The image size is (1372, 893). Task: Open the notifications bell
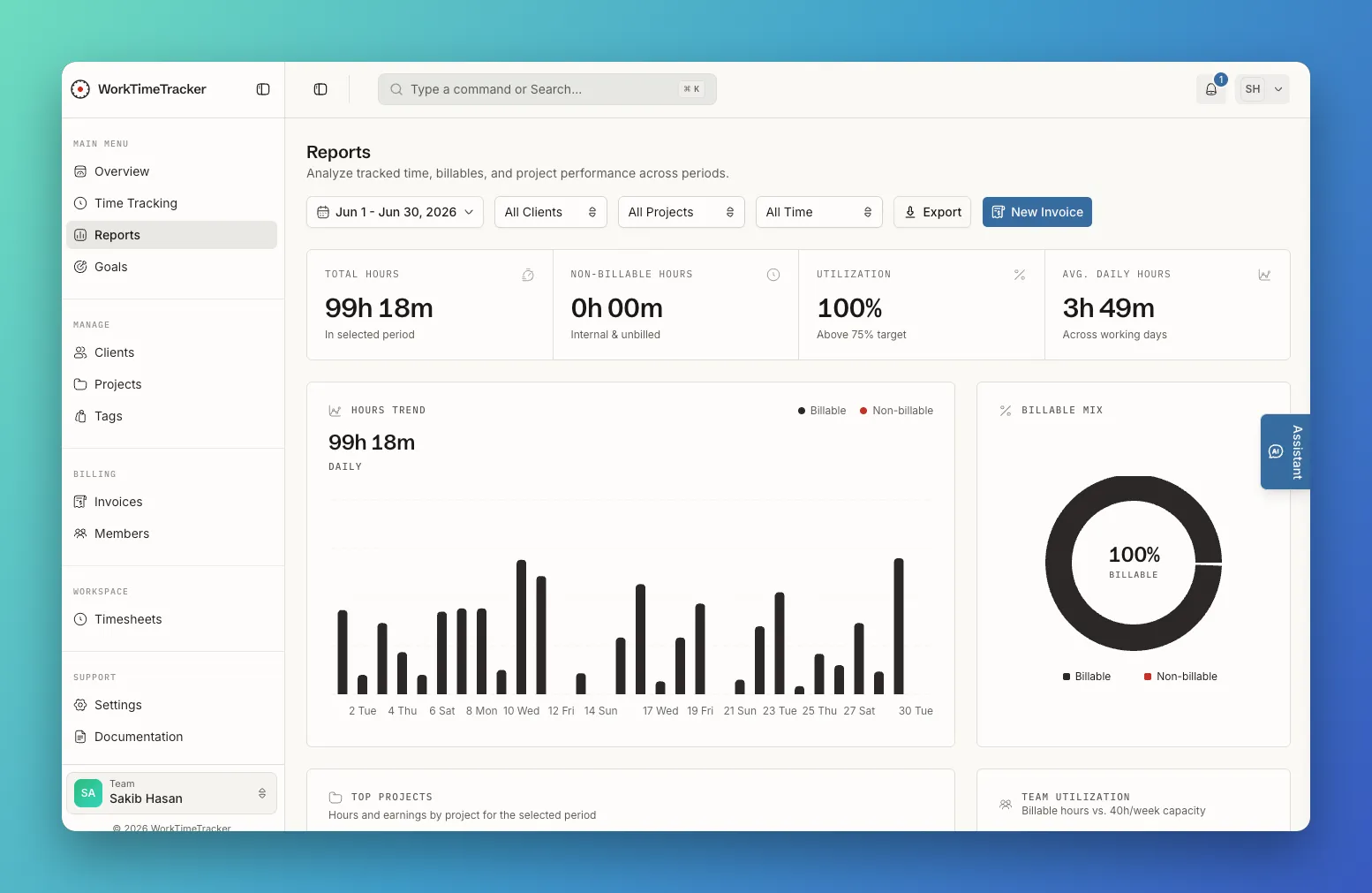click(x=1211, y=89)
